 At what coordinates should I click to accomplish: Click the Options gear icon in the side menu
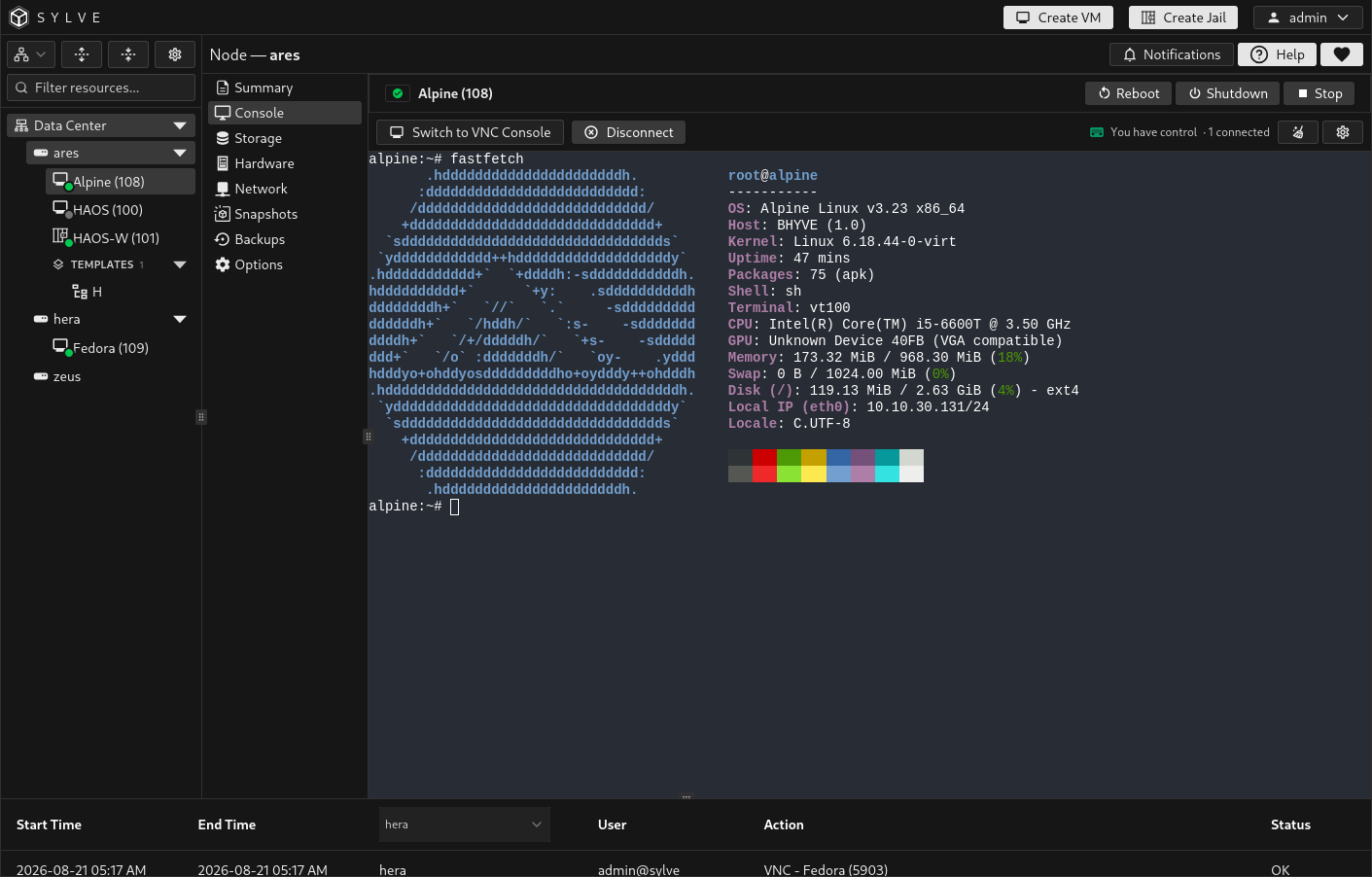tap(223, 264)
